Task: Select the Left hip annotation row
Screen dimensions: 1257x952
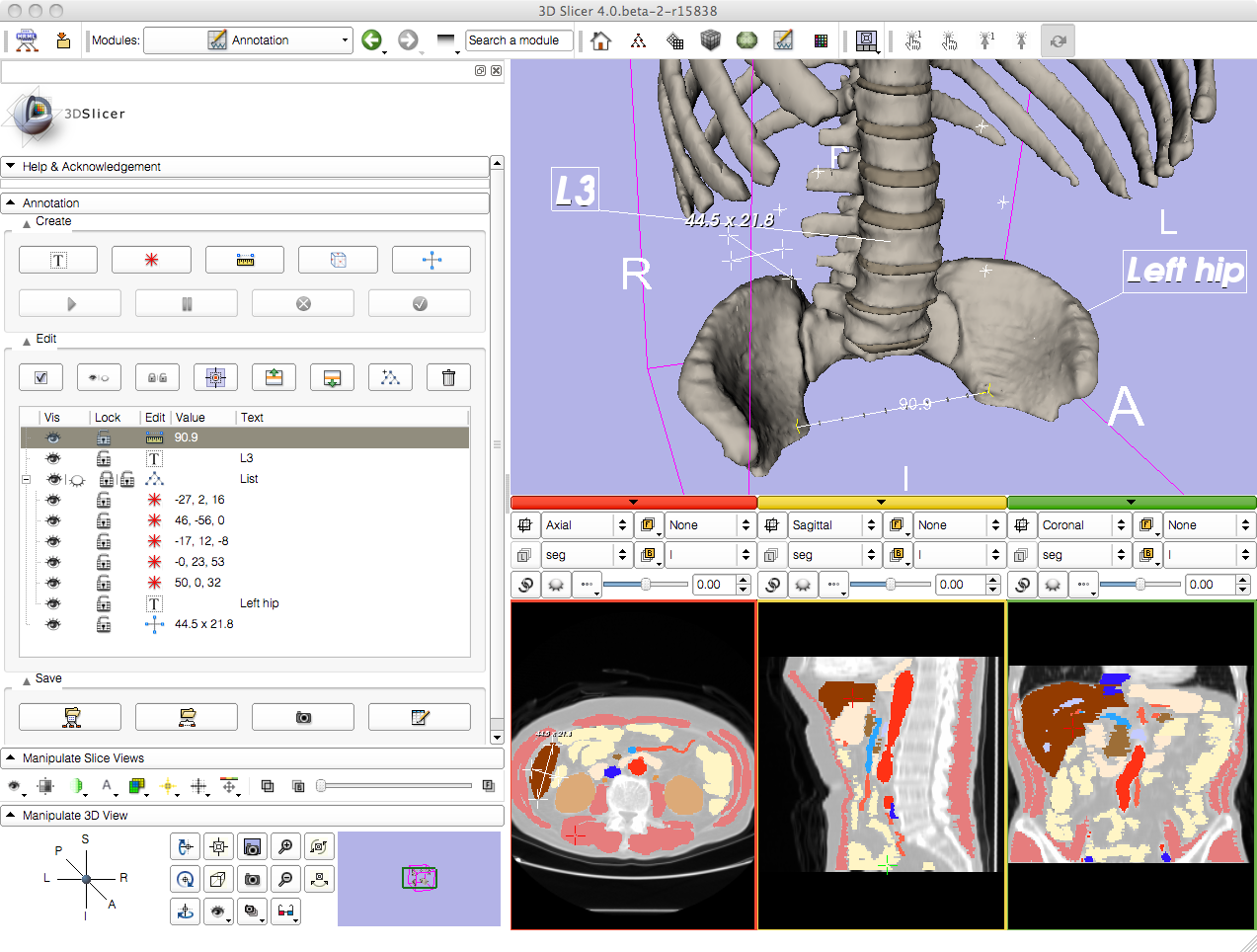Action: tap(259, 603)
